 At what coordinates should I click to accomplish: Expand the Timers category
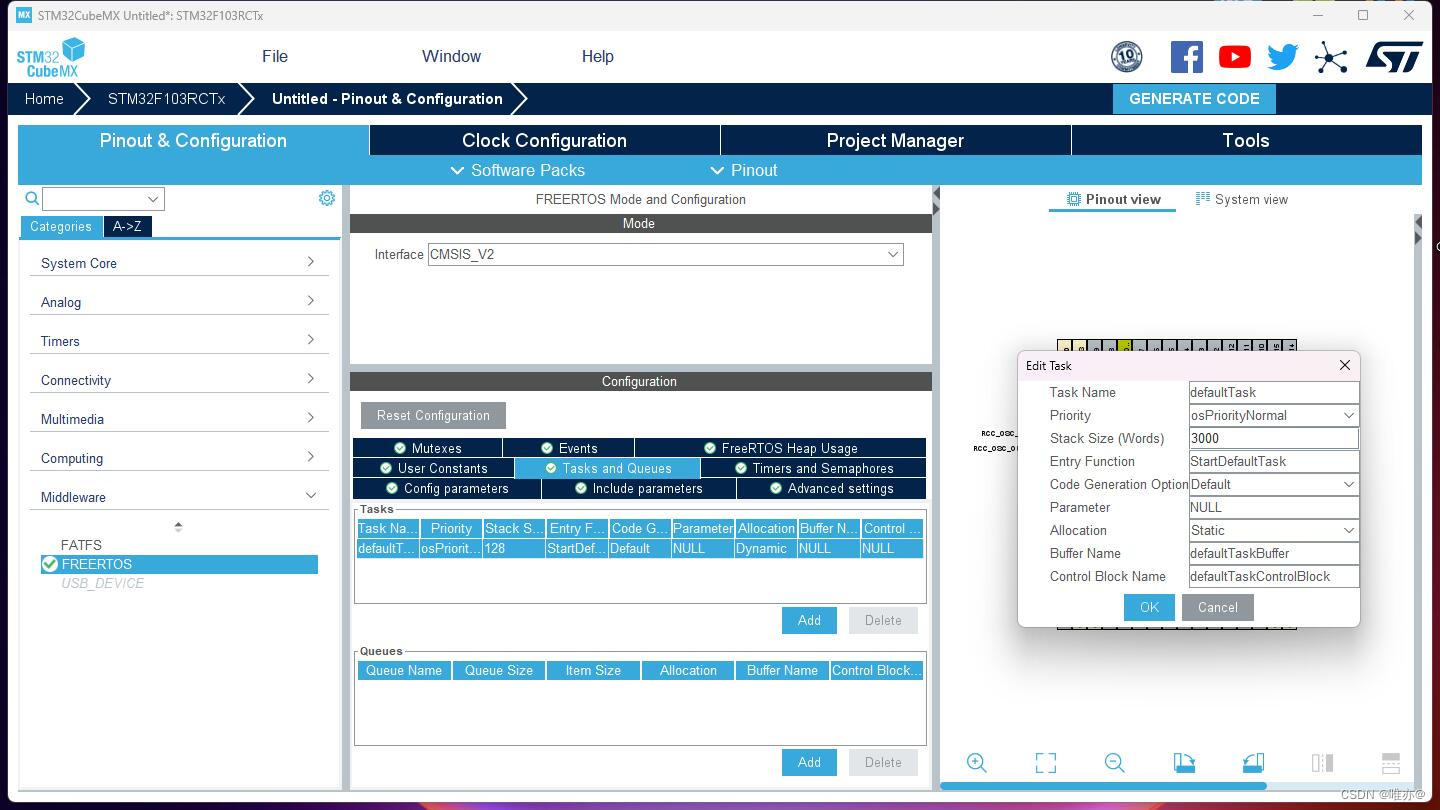tap(178, 341)
